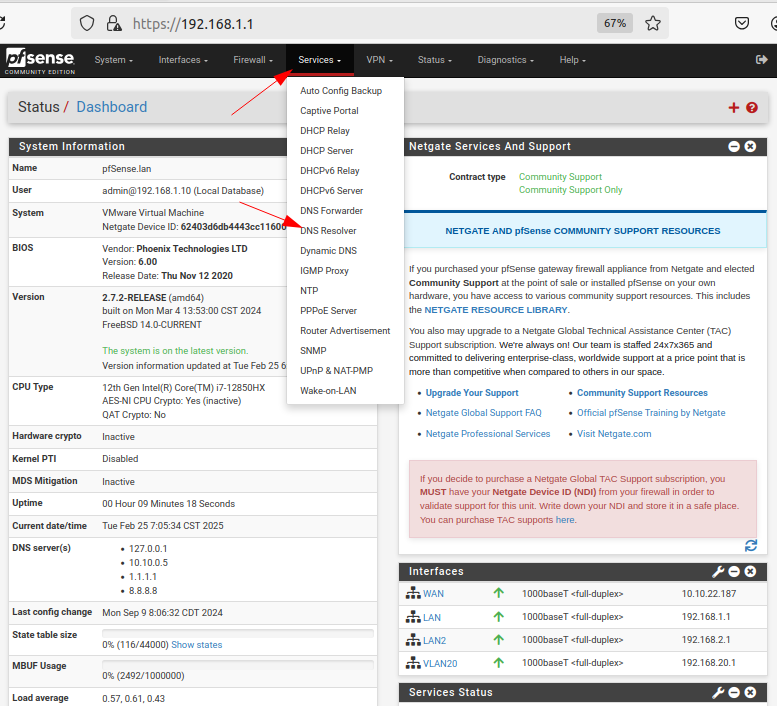Click the browser address bar showing 192.168.1.1
The height and width of the screenshot is (706, 777).
click(x=360, y=23)
